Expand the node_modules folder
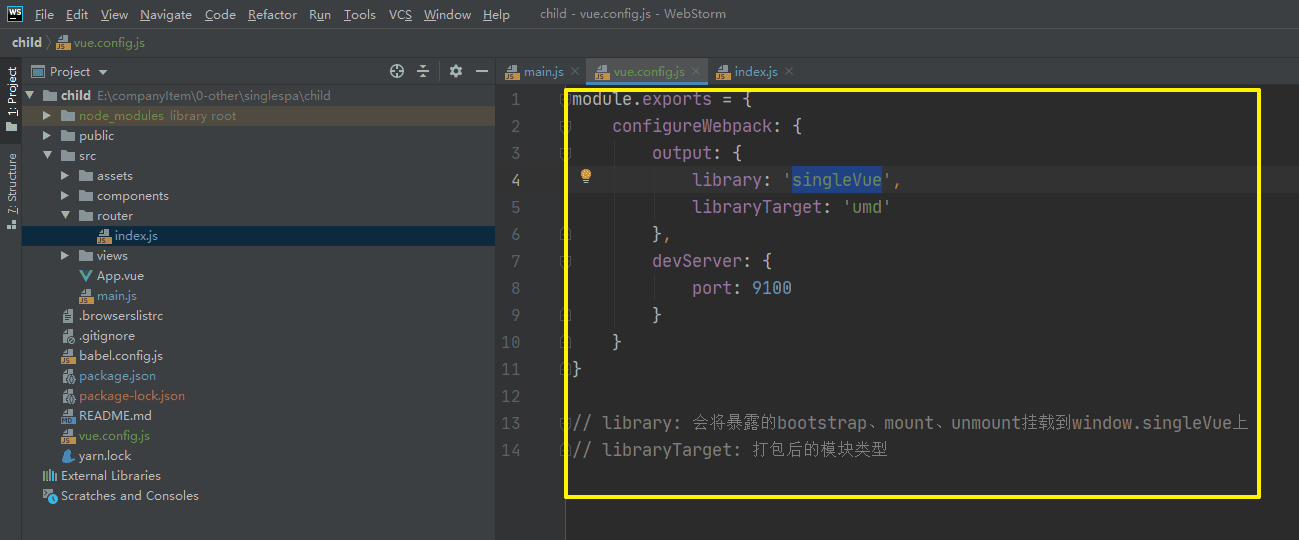This screenshot has height=540, width=1299. 46,116
